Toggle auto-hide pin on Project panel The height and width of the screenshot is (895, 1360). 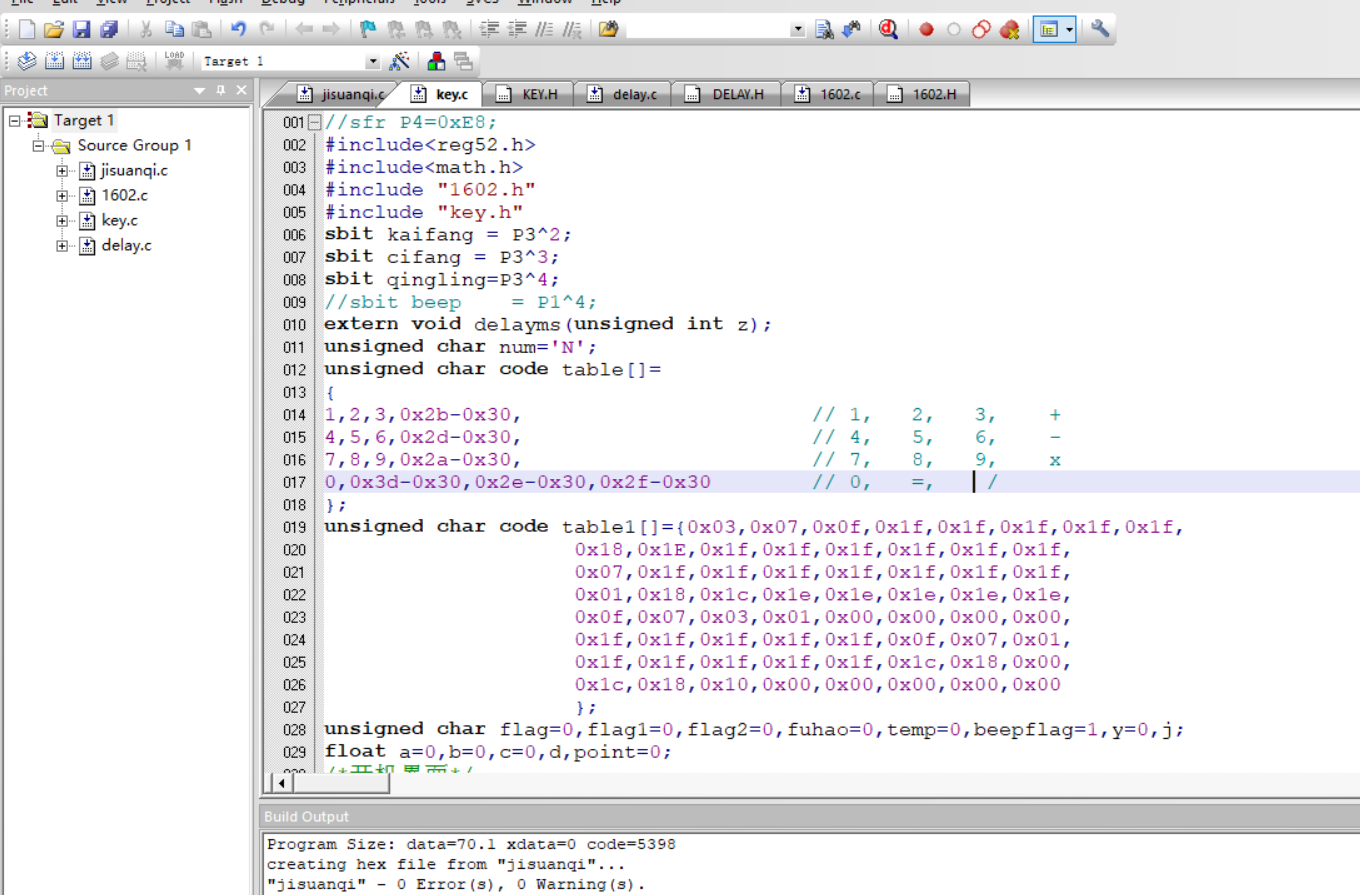221,91
